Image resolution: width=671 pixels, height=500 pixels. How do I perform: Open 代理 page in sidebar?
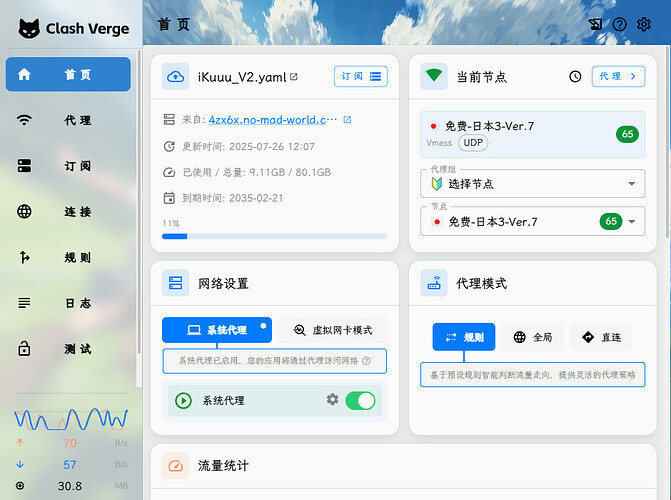pos(68,120)
